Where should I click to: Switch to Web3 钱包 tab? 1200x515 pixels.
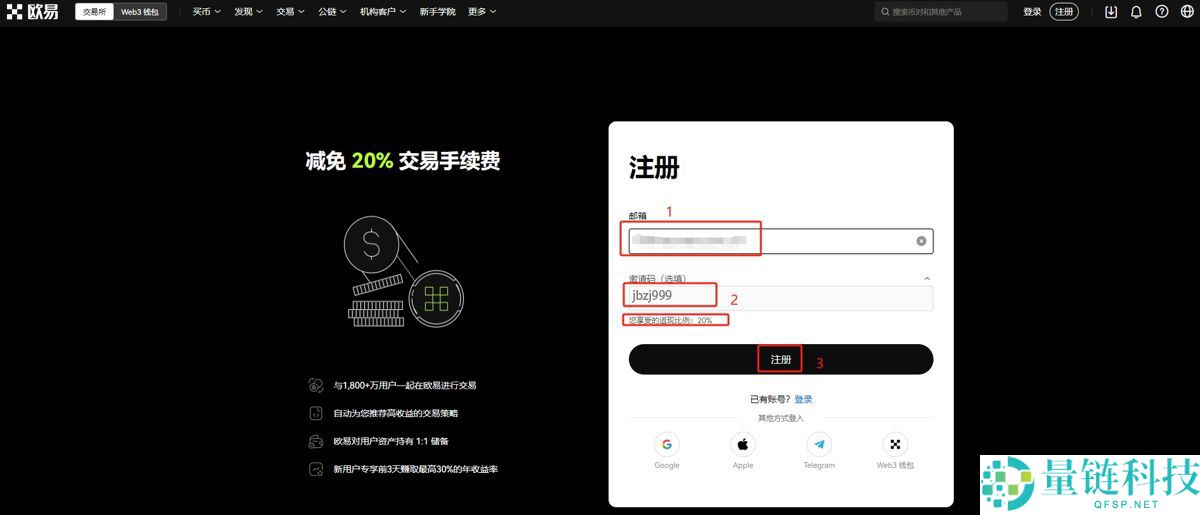[x=139, y=12]
